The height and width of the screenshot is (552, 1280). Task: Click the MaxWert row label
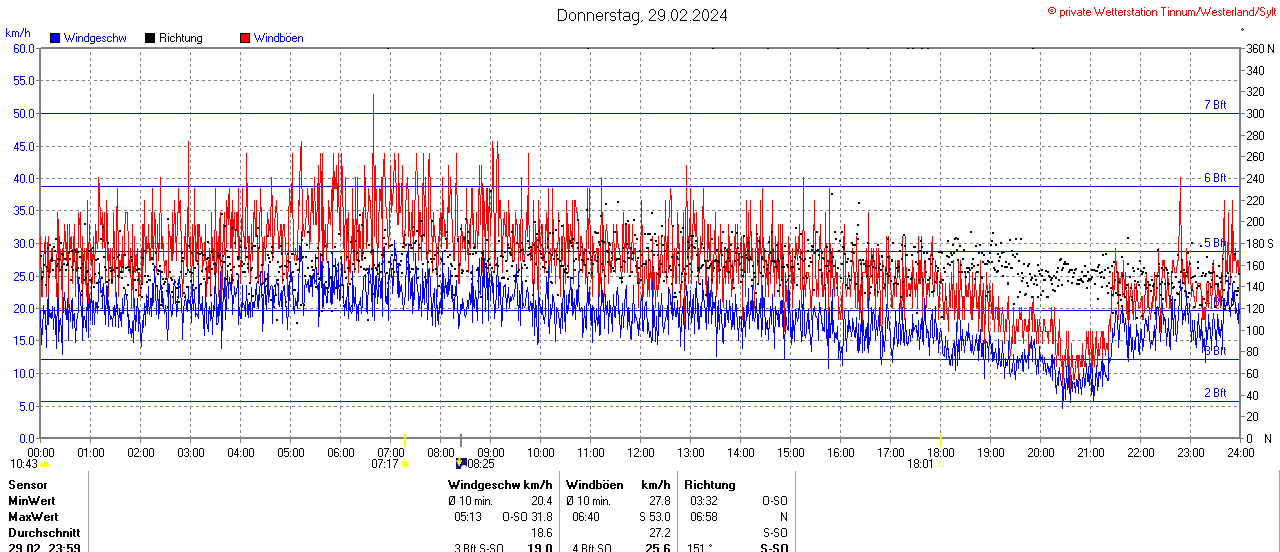(x=33, y=517)
